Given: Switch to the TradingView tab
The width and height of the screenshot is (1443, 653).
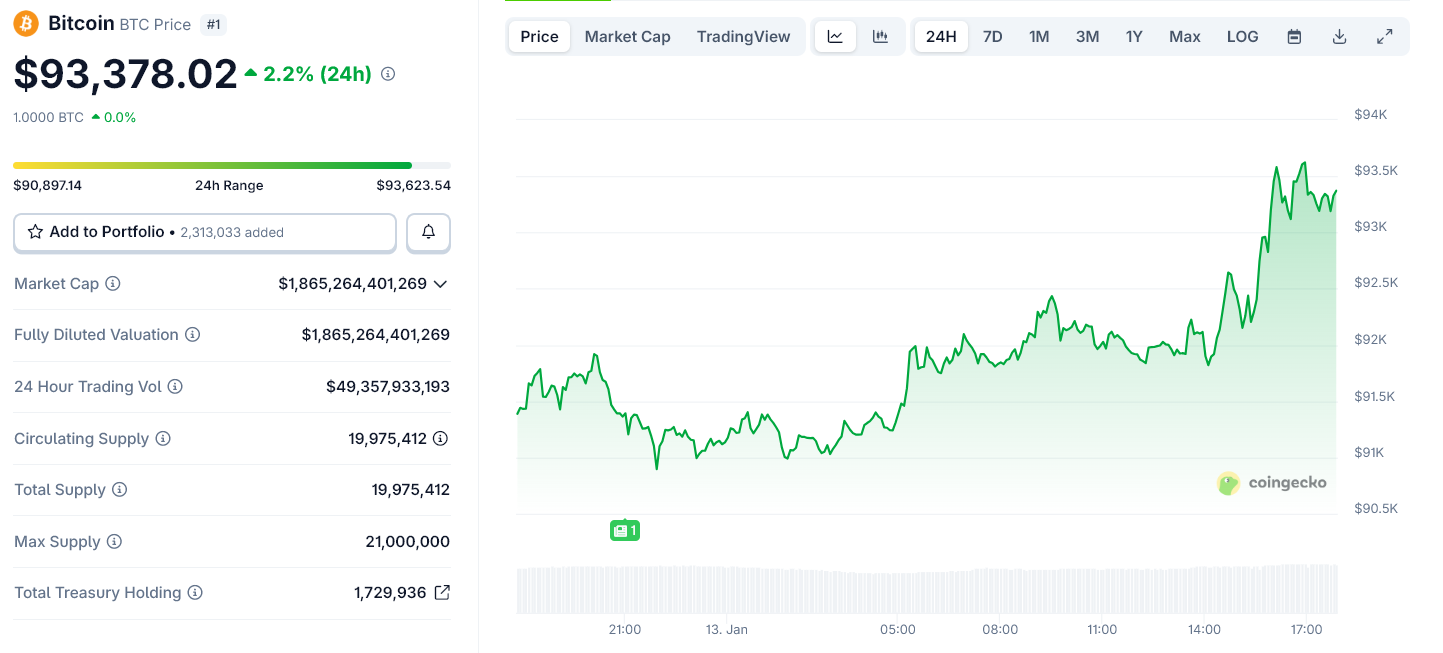Looking at the screenshot, I should [x=743, y=37].
